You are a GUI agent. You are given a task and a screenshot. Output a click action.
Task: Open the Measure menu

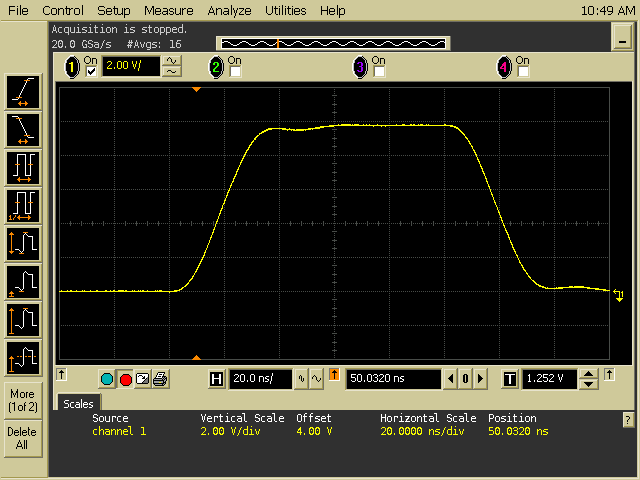(169, 10)
